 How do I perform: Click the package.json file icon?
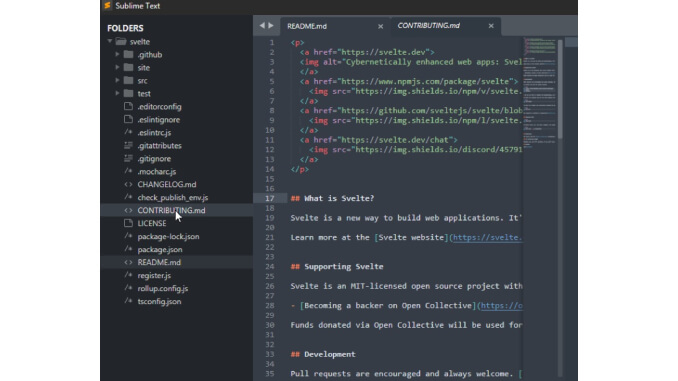tap(128, 249)
